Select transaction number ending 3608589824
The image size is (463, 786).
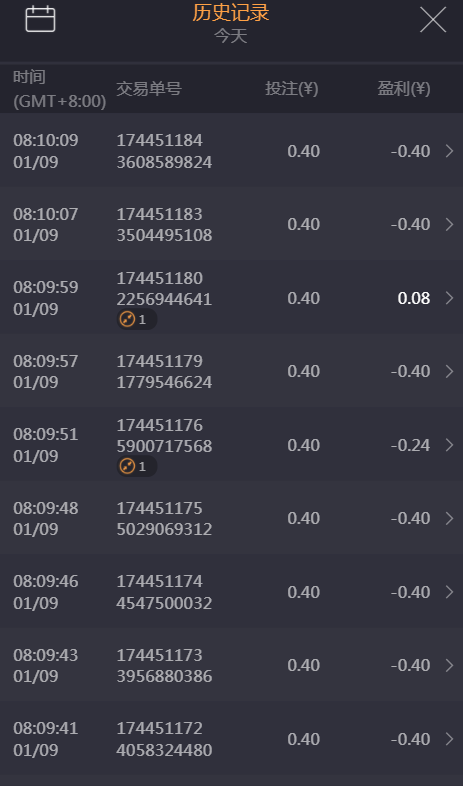click(164, 151)
